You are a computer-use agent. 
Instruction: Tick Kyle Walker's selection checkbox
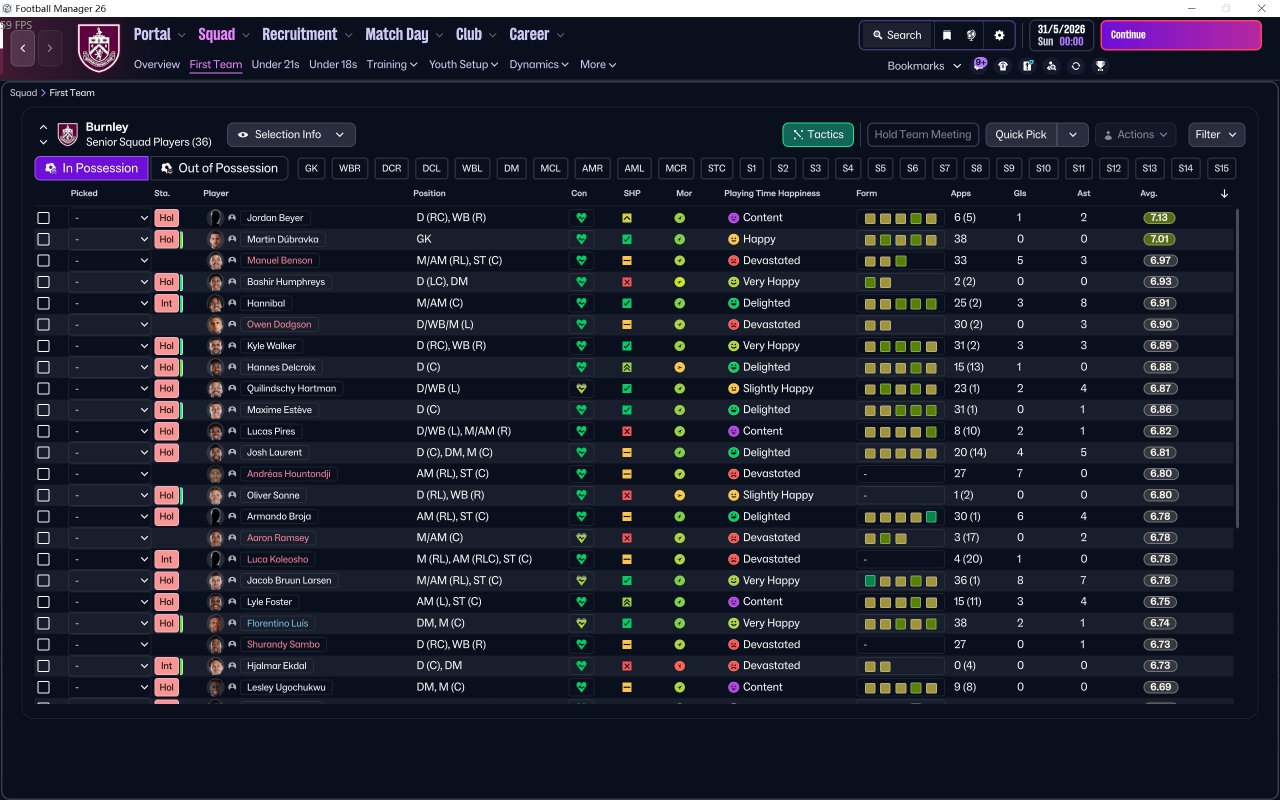tap(43, 346)
